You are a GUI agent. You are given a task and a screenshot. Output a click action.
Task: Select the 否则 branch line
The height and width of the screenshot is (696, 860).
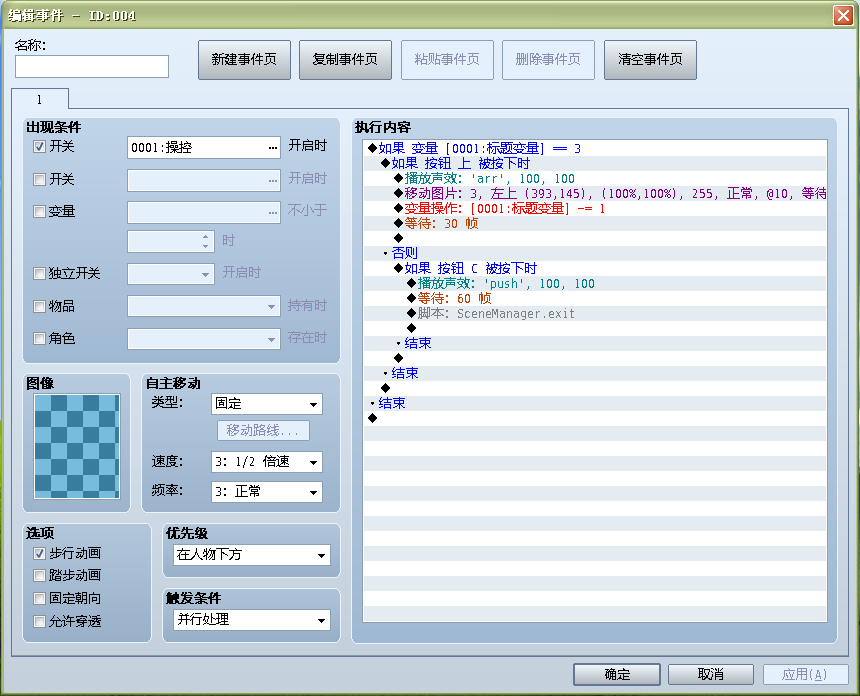595,253
